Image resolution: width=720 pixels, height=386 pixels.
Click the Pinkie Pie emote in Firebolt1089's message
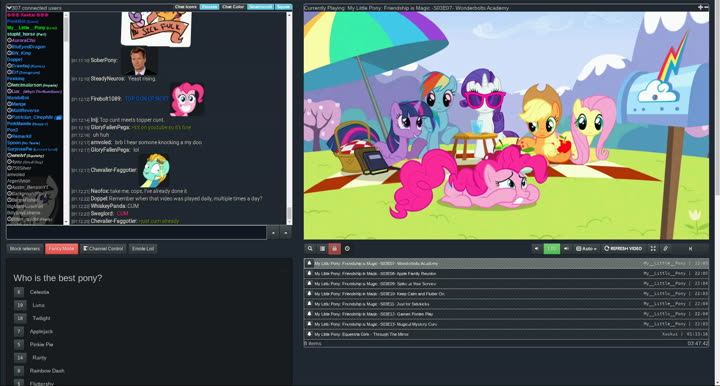tap(187, 99)
